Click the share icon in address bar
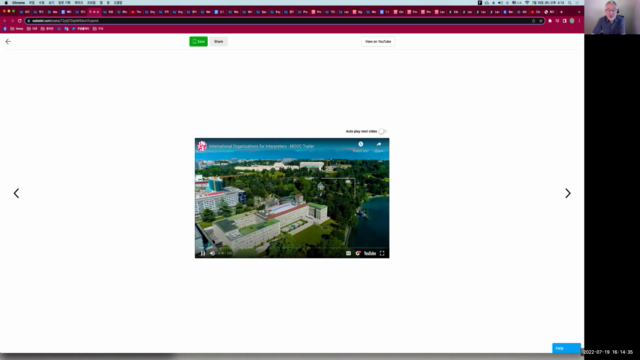This screenshot has width=640, height=360. (x=533, y=21)
